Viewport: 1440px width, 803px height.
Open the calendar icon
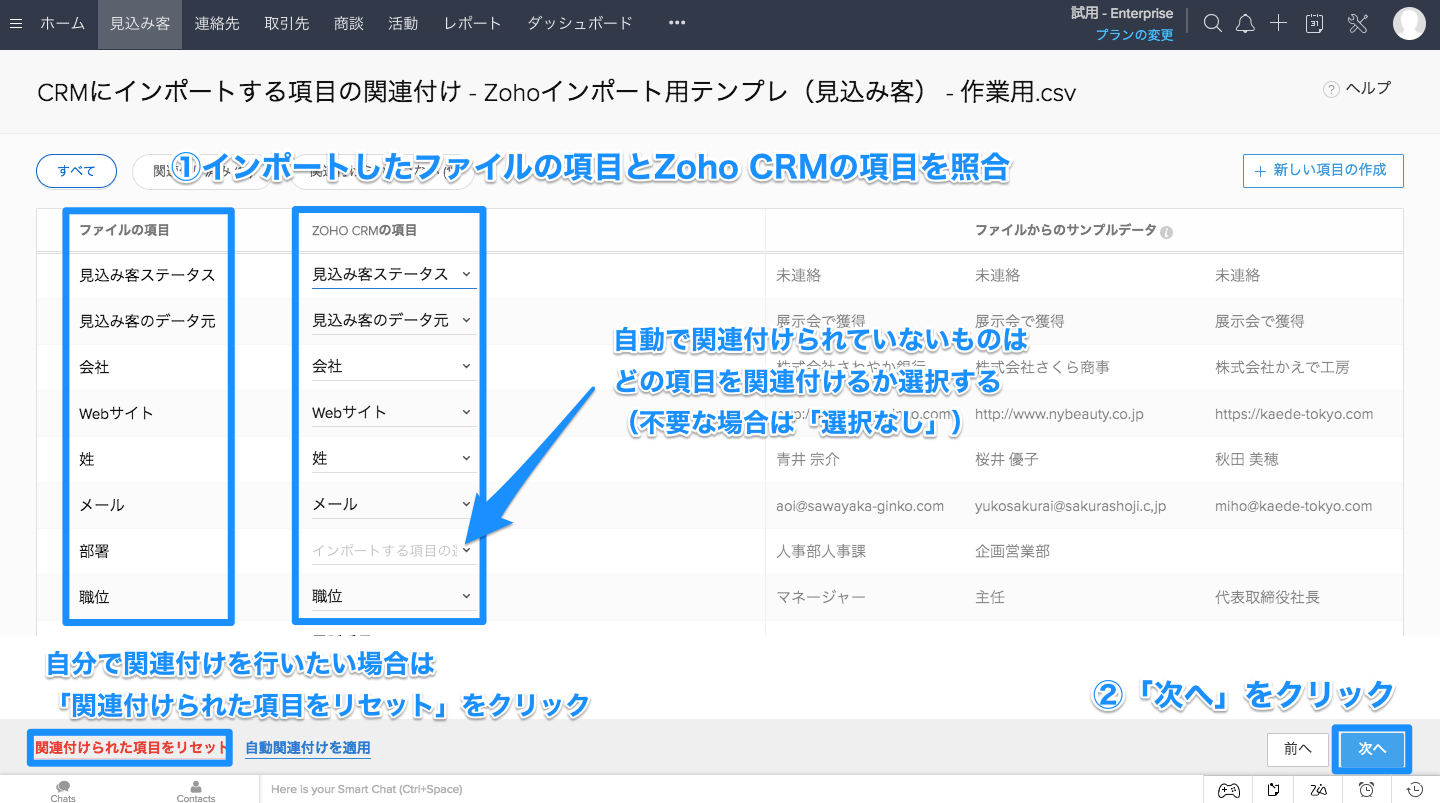(1316, 23)
